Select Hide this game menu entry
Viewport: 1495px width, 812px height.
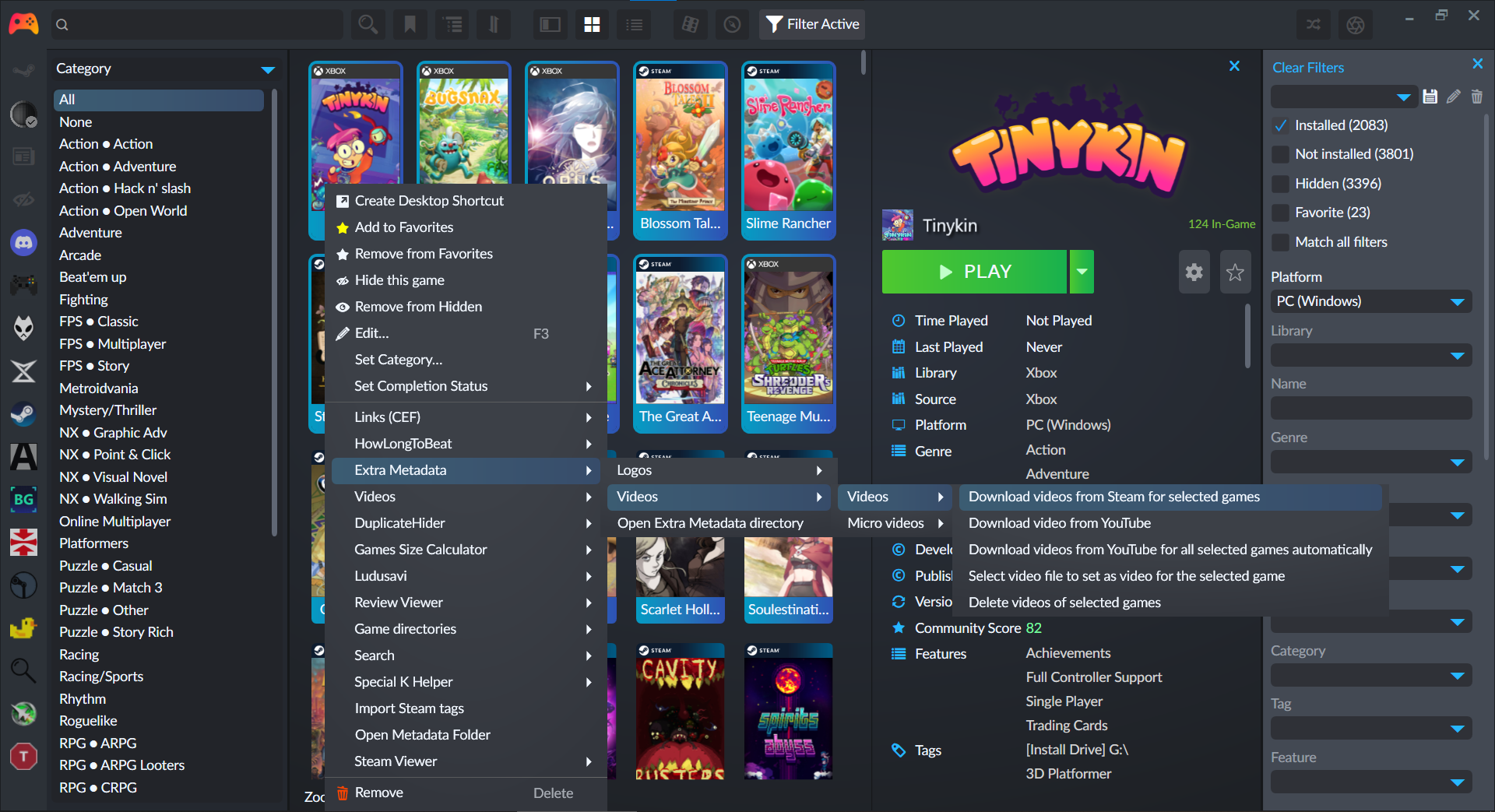466,280
